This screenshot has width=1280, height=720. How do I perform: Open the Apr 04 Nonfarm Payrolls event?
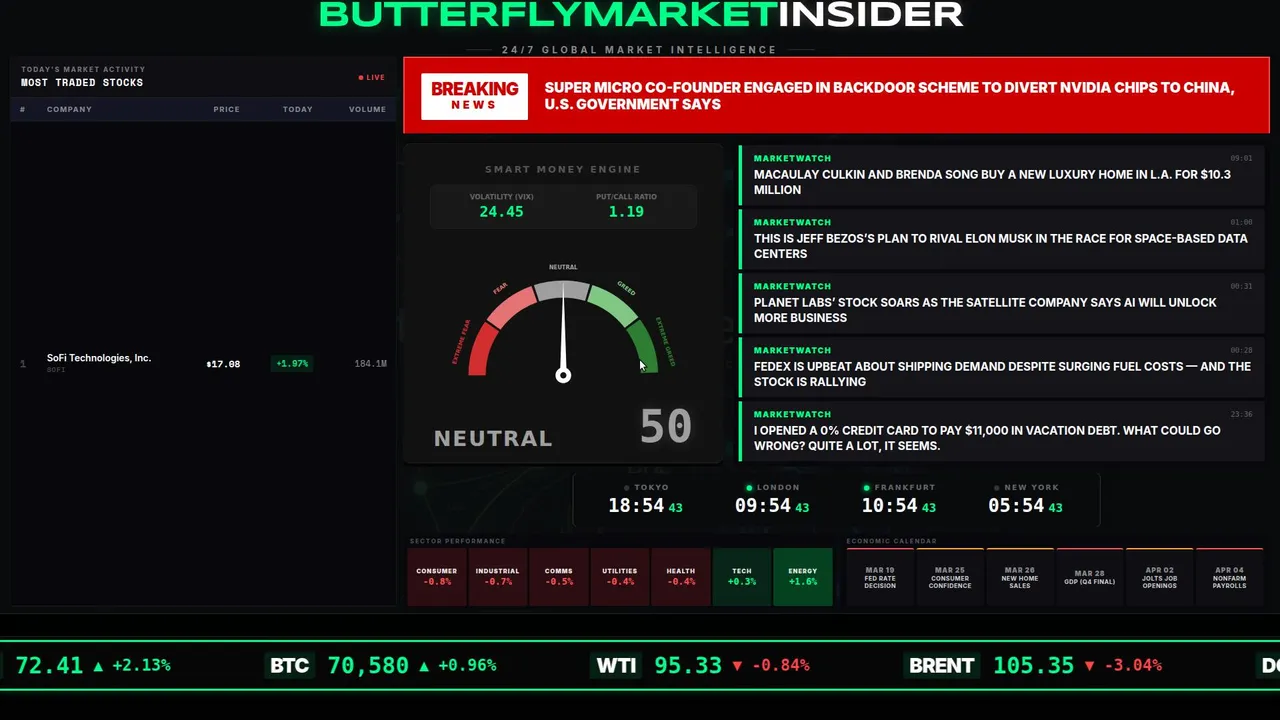click(1230, 577)
